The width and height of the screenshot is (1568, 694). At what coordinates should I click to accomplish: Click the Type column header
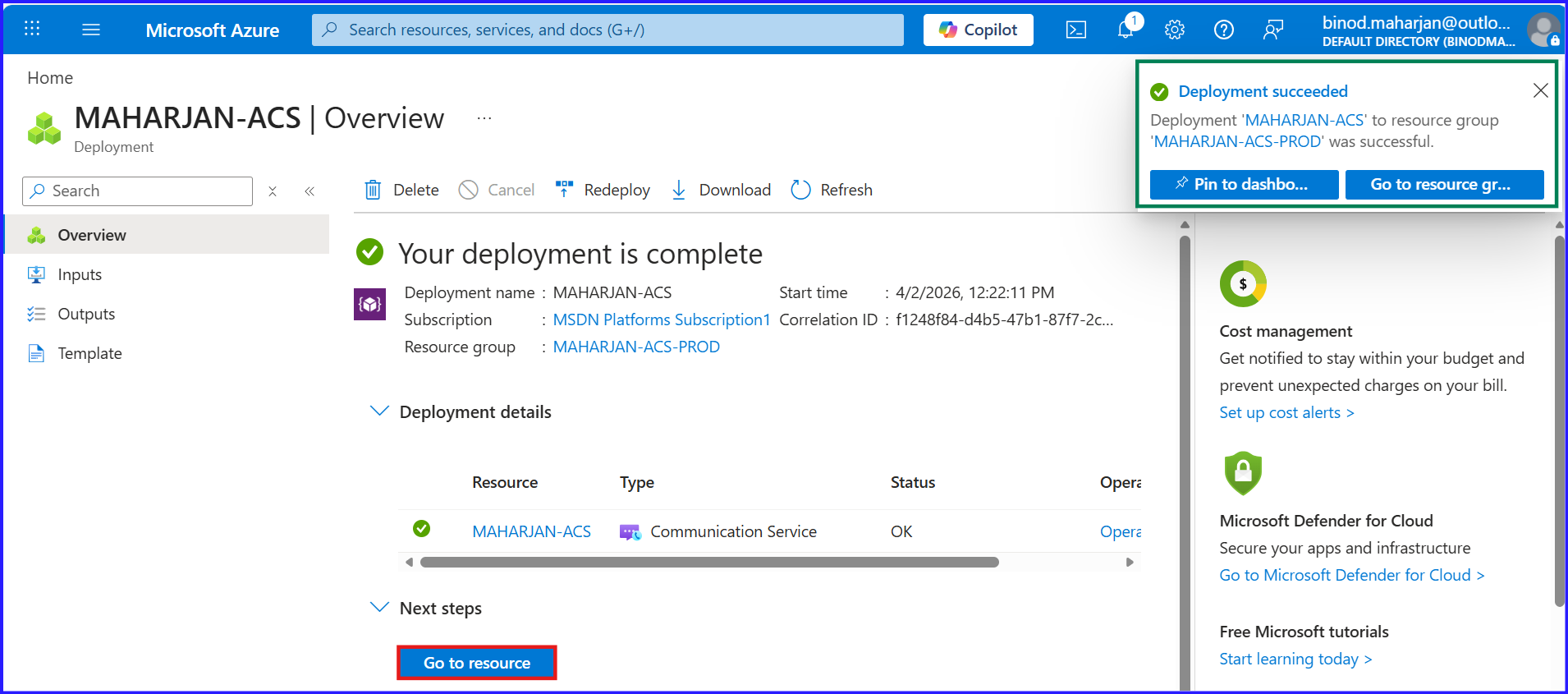click(x=636, y=482)
